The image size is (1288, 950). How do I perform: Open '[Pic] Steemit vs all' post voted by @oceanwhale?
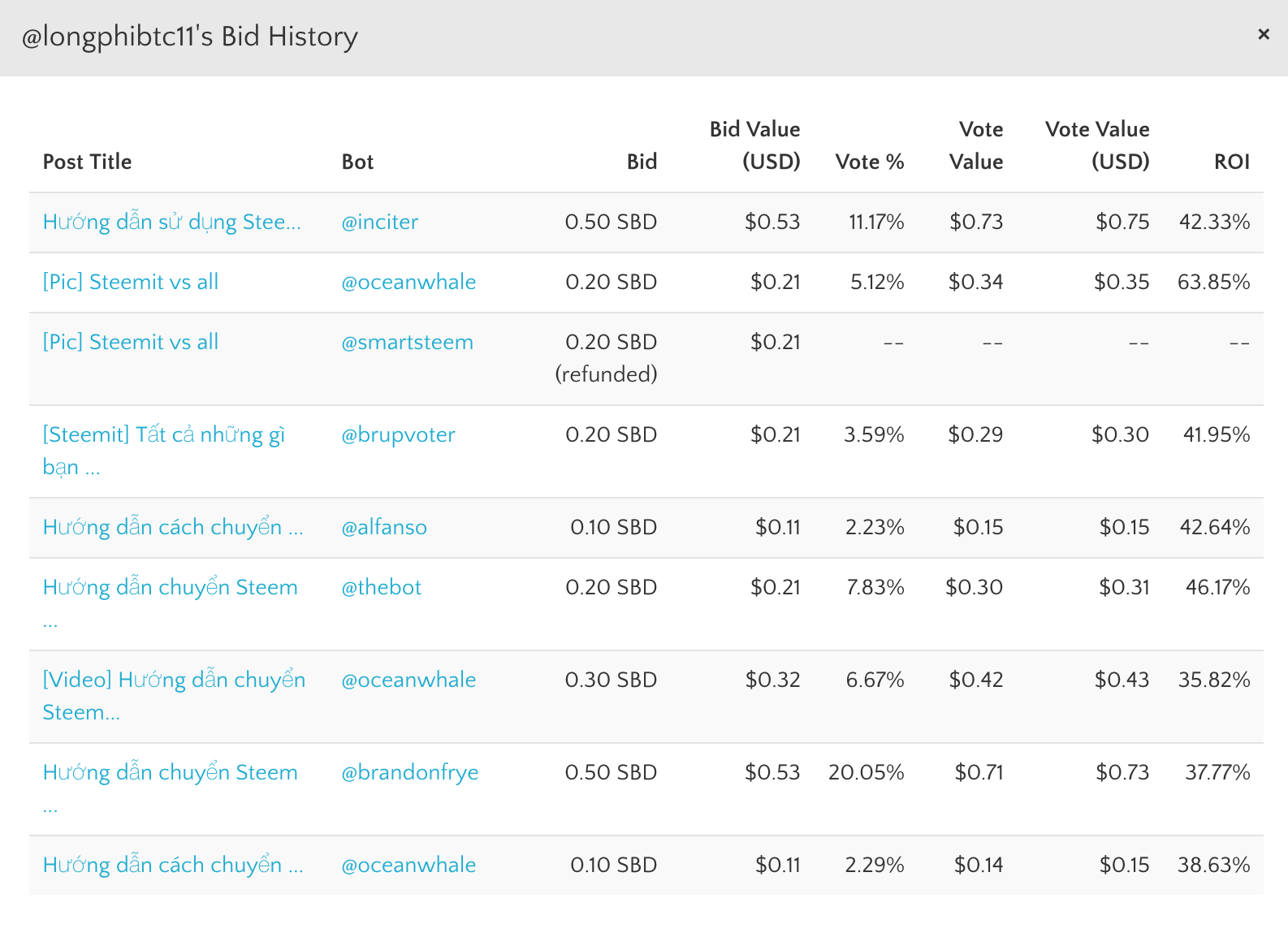[130, 282]
